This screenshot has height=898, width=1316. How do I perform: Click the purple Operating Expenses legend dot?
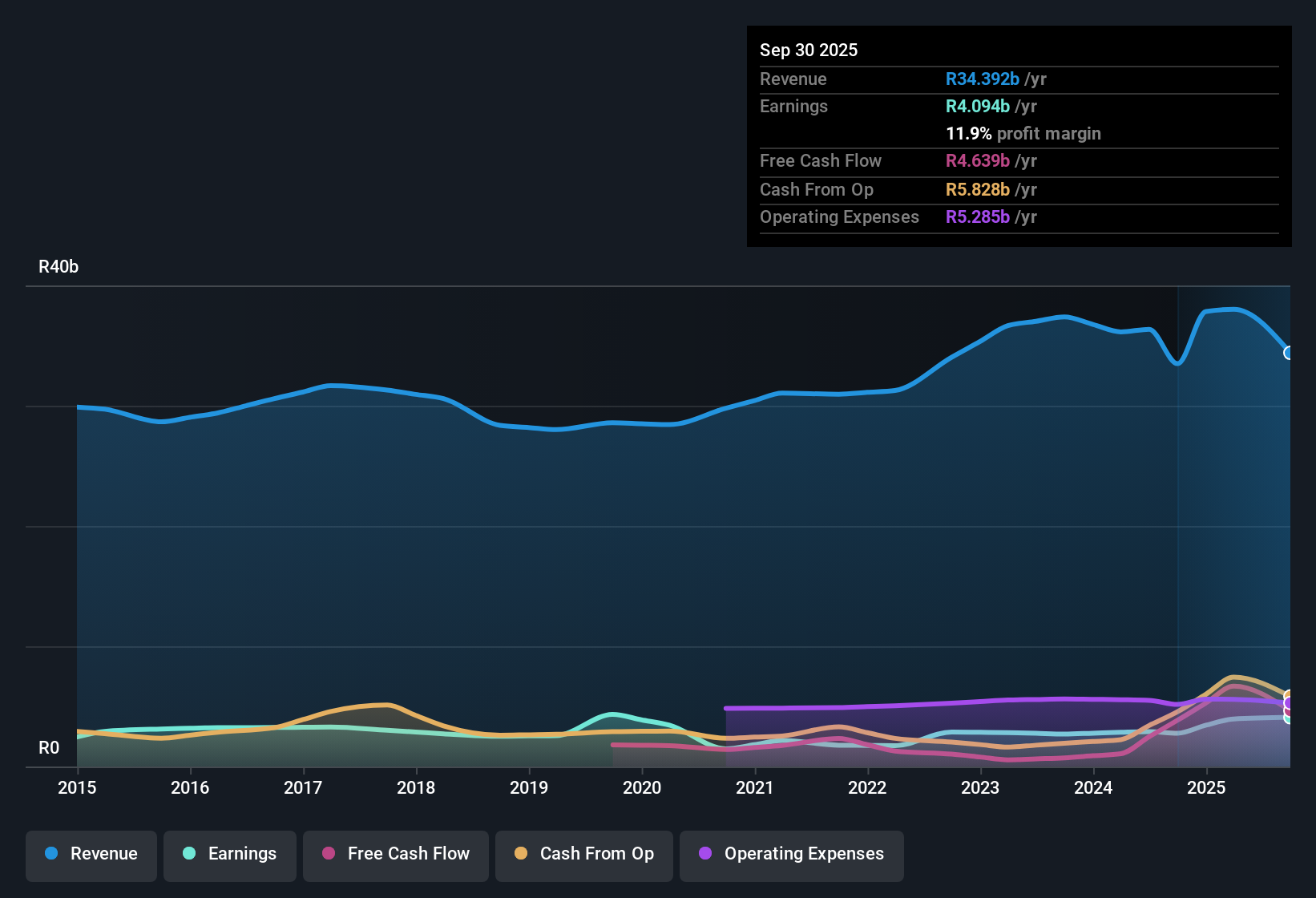pos(705,854)
